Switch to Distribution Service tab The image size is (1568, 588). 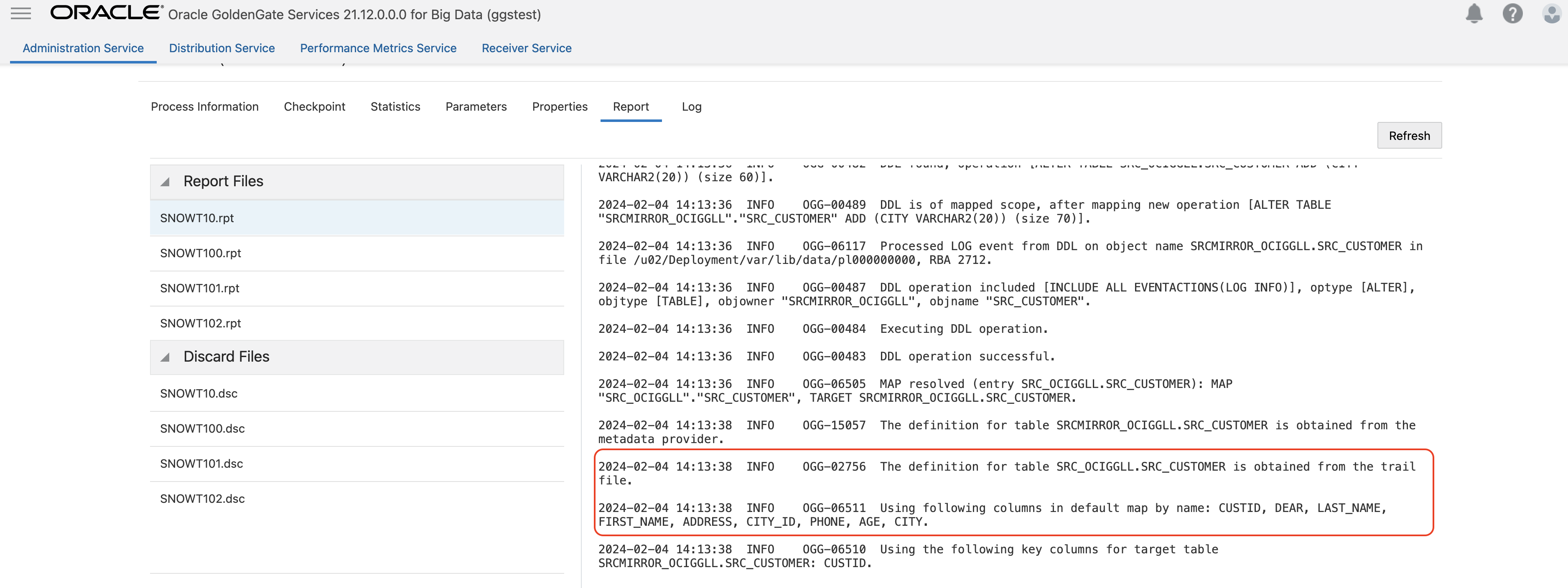point(221,48)
